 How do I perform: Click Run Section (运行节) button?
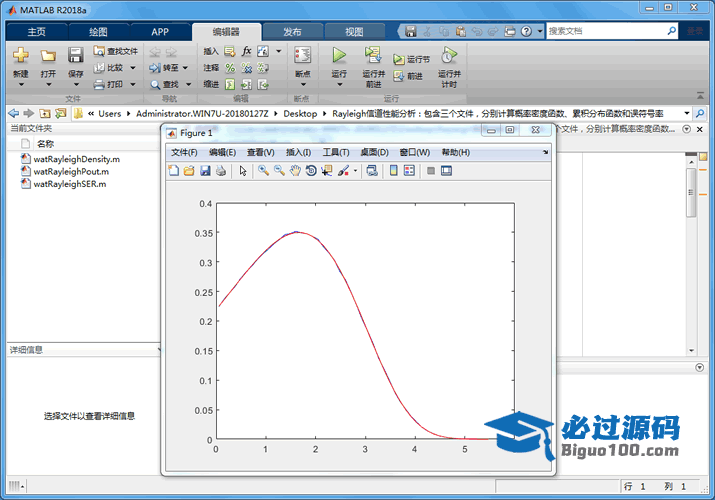point(411,59)
